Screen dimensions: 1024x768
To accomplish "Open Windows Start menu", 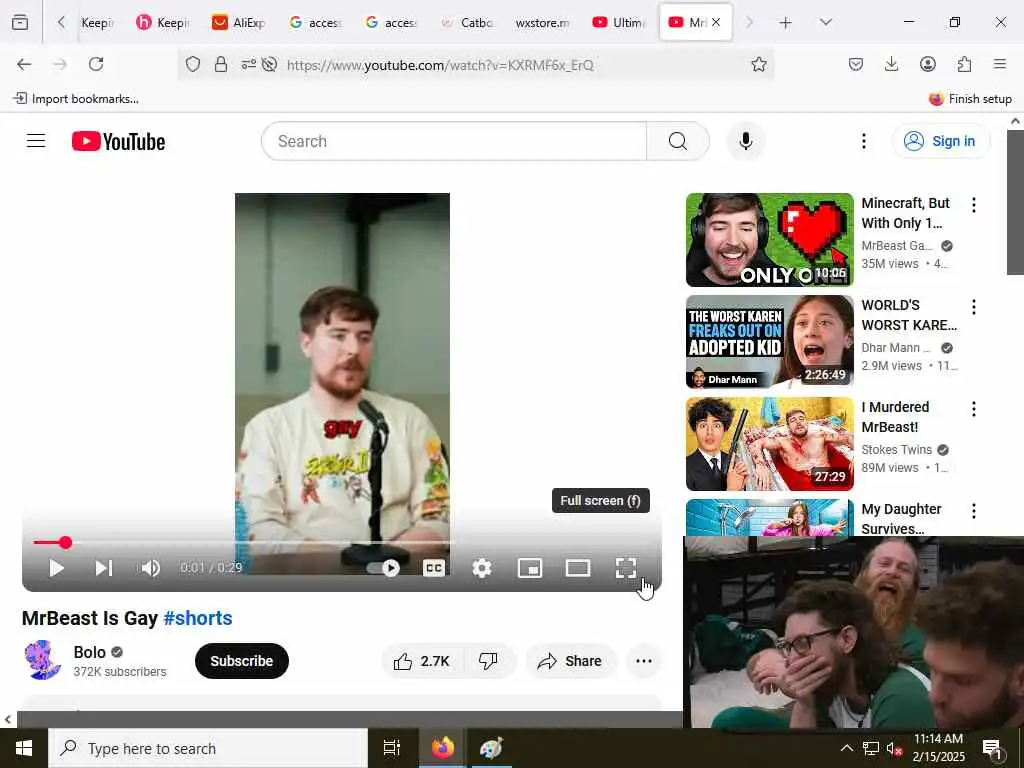I will click(24, 748).
